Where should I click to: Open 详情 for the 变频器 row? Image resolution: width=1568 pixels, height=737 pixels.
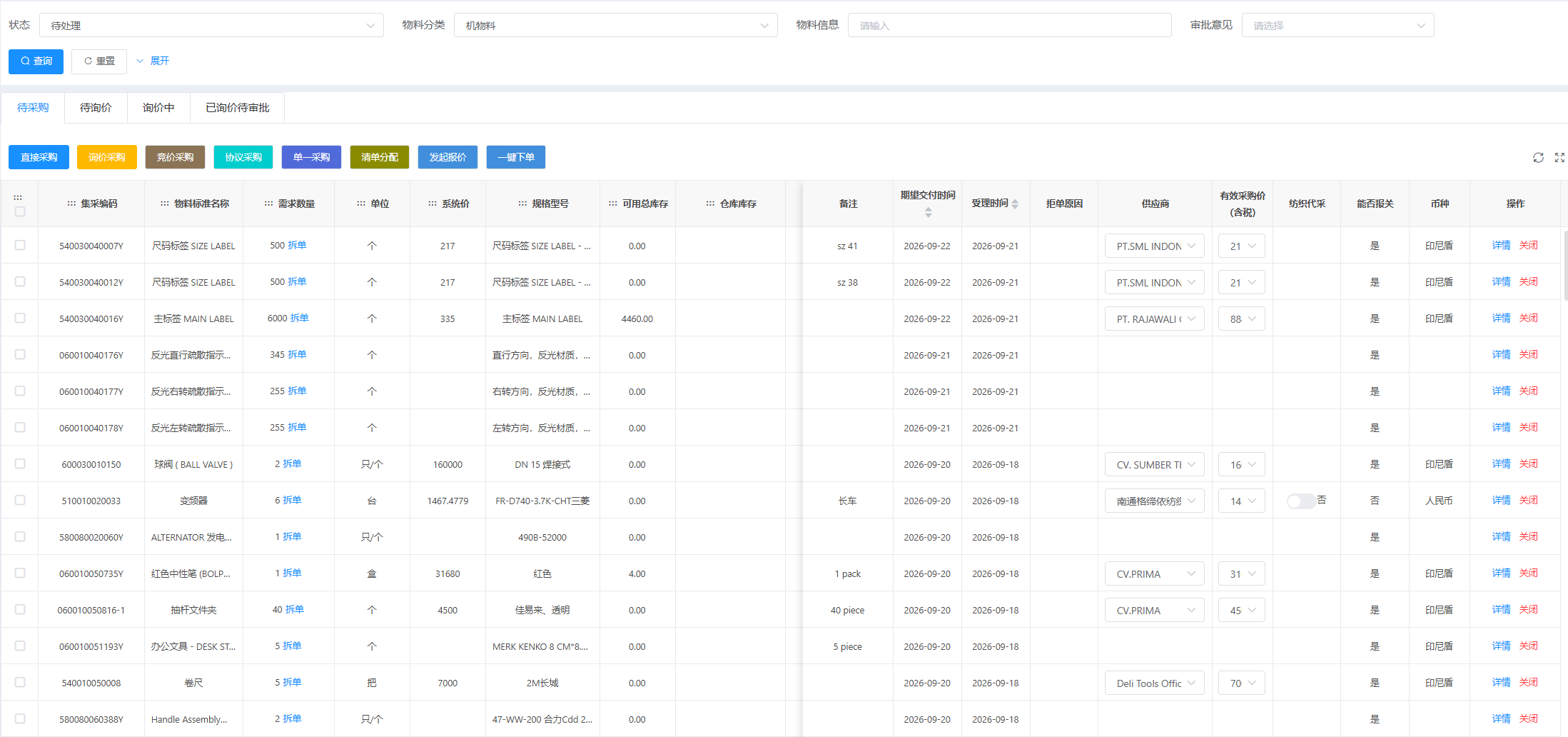point(1501,500)
